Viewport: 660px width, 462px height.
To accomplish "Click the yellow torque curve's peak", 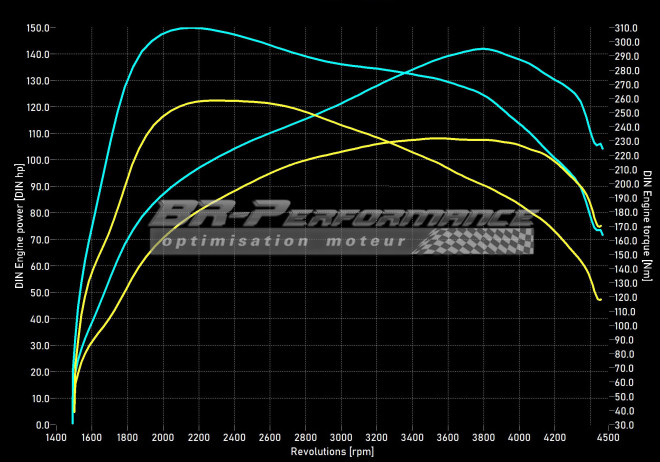I will coord(215,100).
